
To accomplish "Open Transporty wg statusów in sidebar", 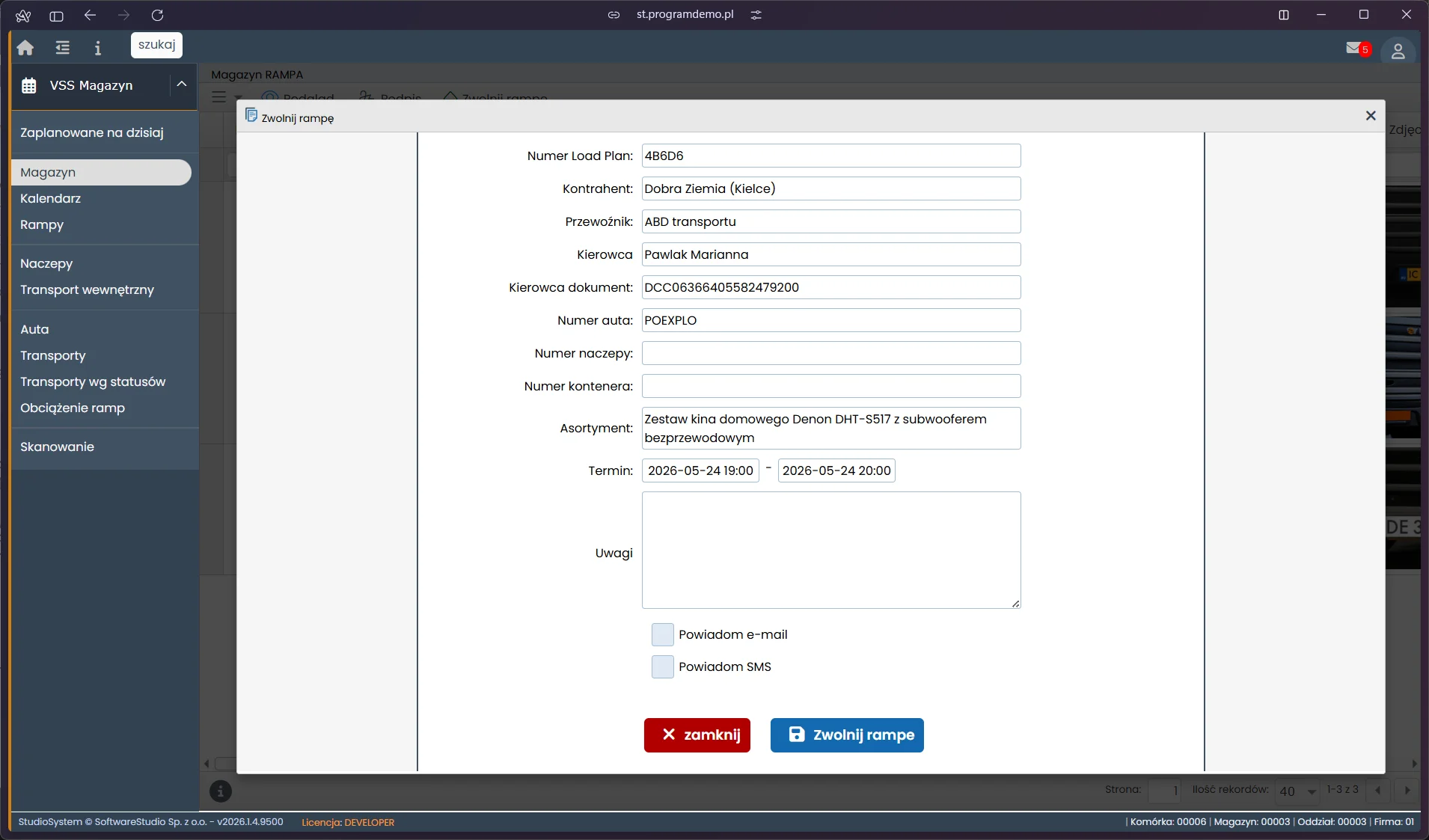I will (x=93, y=381).
